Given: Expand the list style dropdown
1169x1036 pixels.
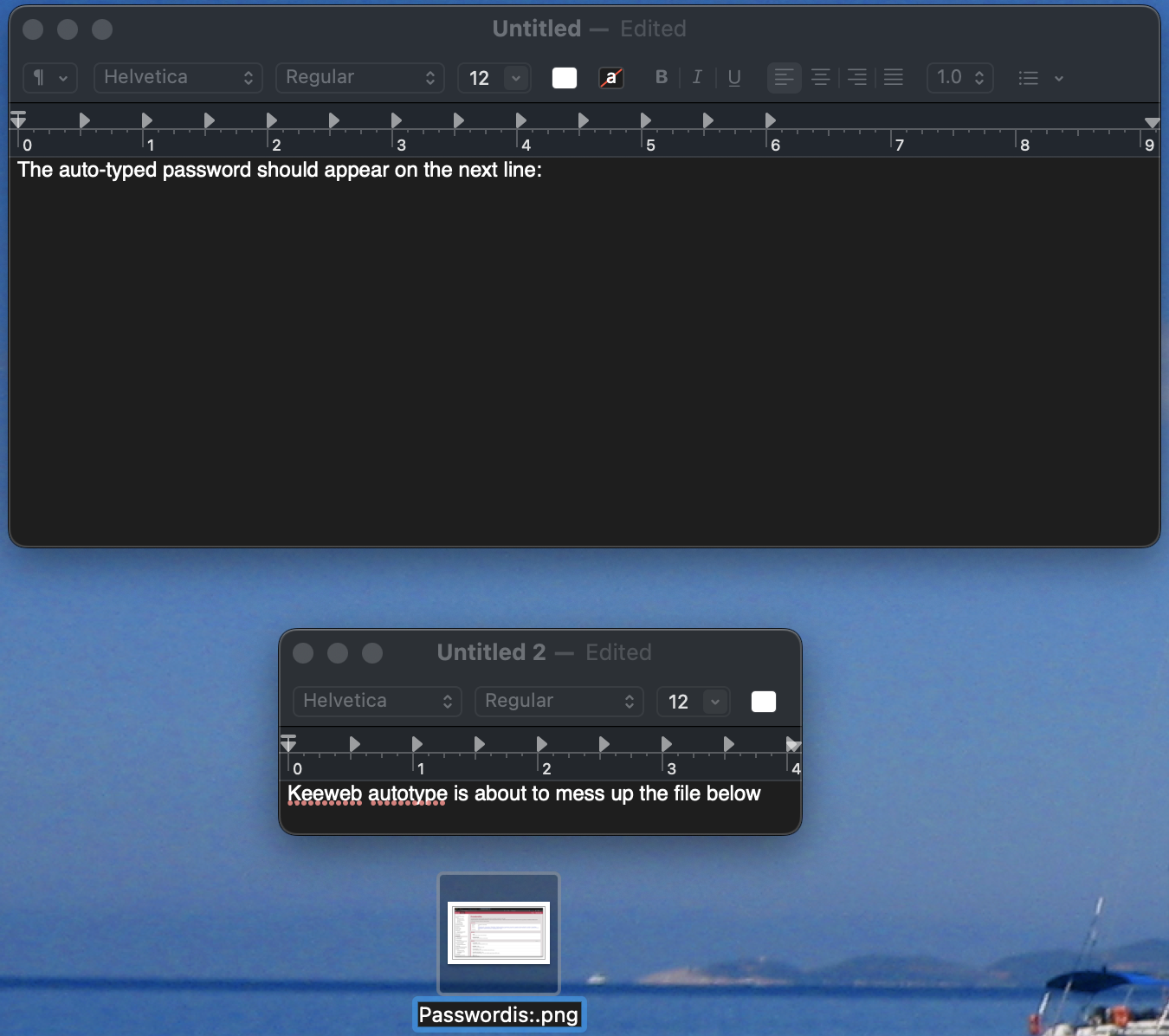Looking at the screenshot, I should tap(1040, 77).
